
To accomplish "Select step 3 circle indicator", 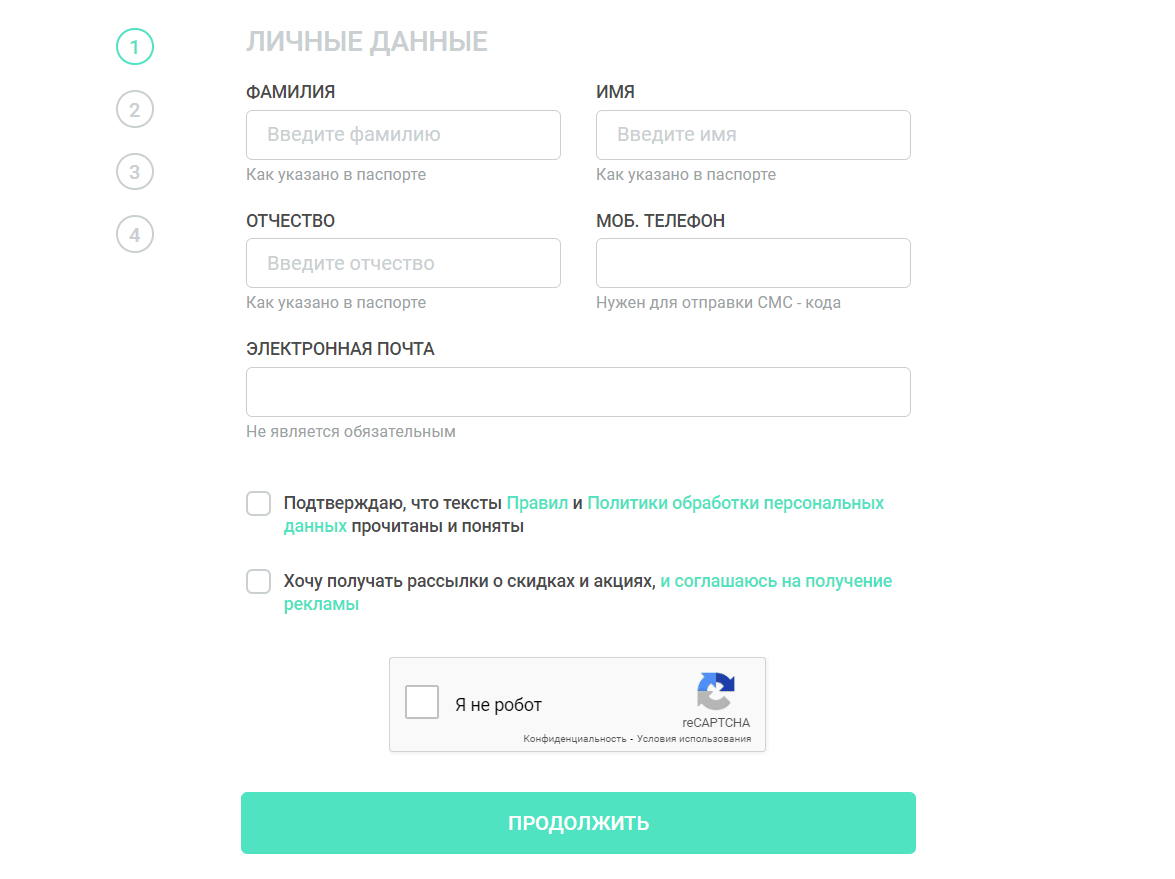I will coord(135,172).
